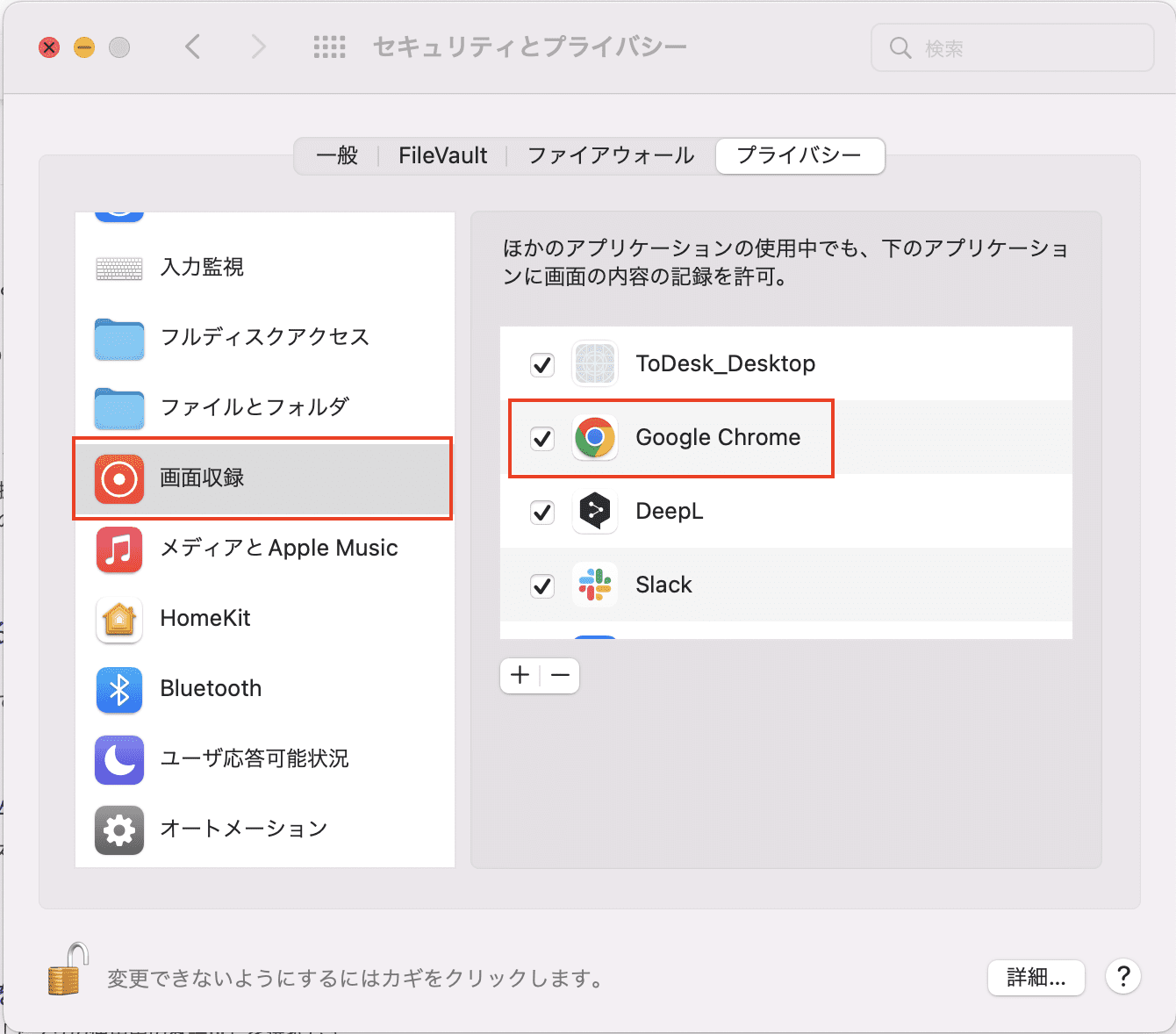Click the Slack app icon
This screenshot has width=1176, height=1034.
595,585
